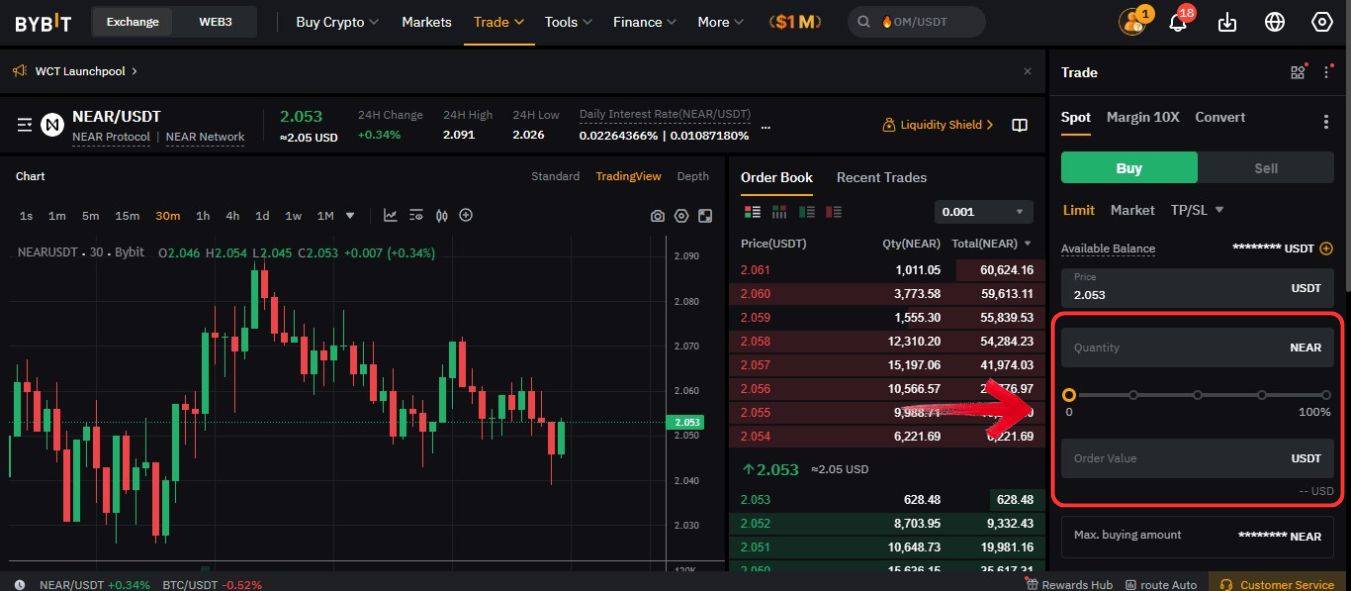The image size is (1351, 591).
Task: Select the Sell side toggle
Action: [x=1266, y=168]
